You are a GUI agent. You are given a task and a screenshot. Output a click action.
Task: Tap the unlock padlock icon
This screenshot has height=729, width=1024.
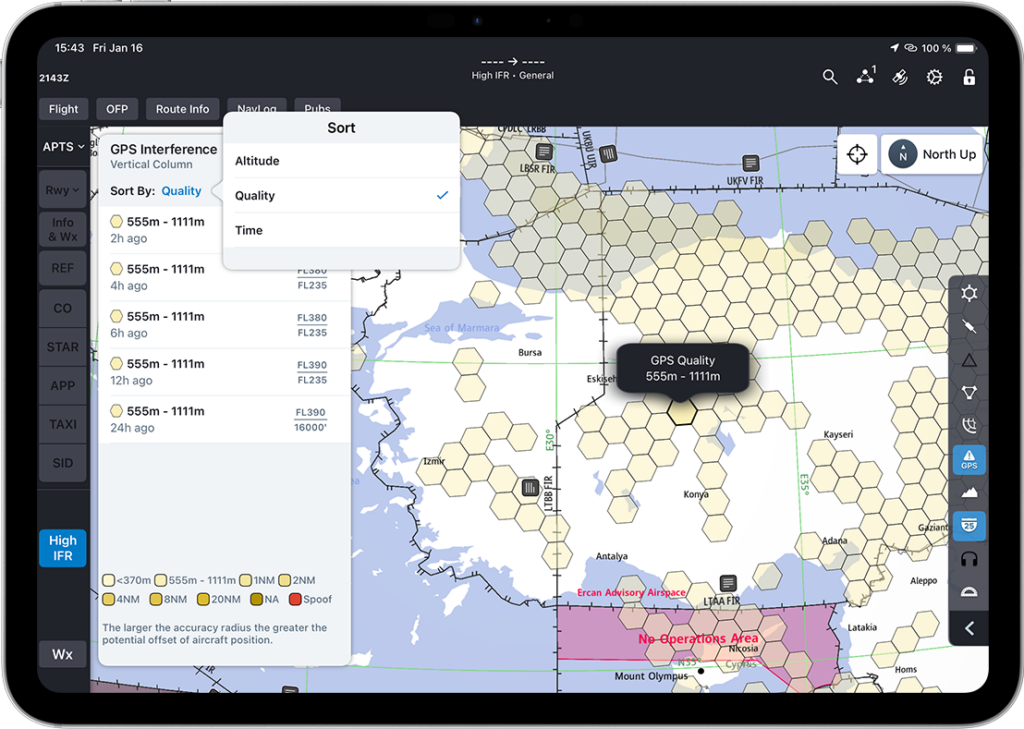click(969, 77)
